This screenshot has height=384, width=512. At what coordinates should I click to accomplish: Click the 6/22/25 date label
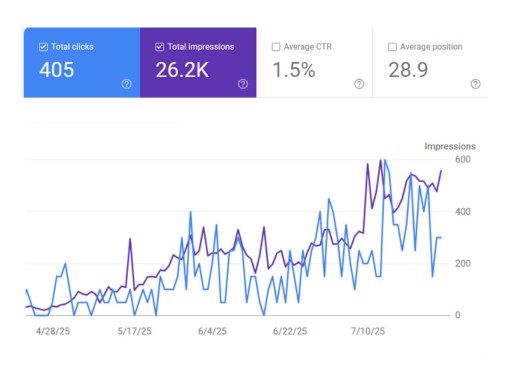290,331
